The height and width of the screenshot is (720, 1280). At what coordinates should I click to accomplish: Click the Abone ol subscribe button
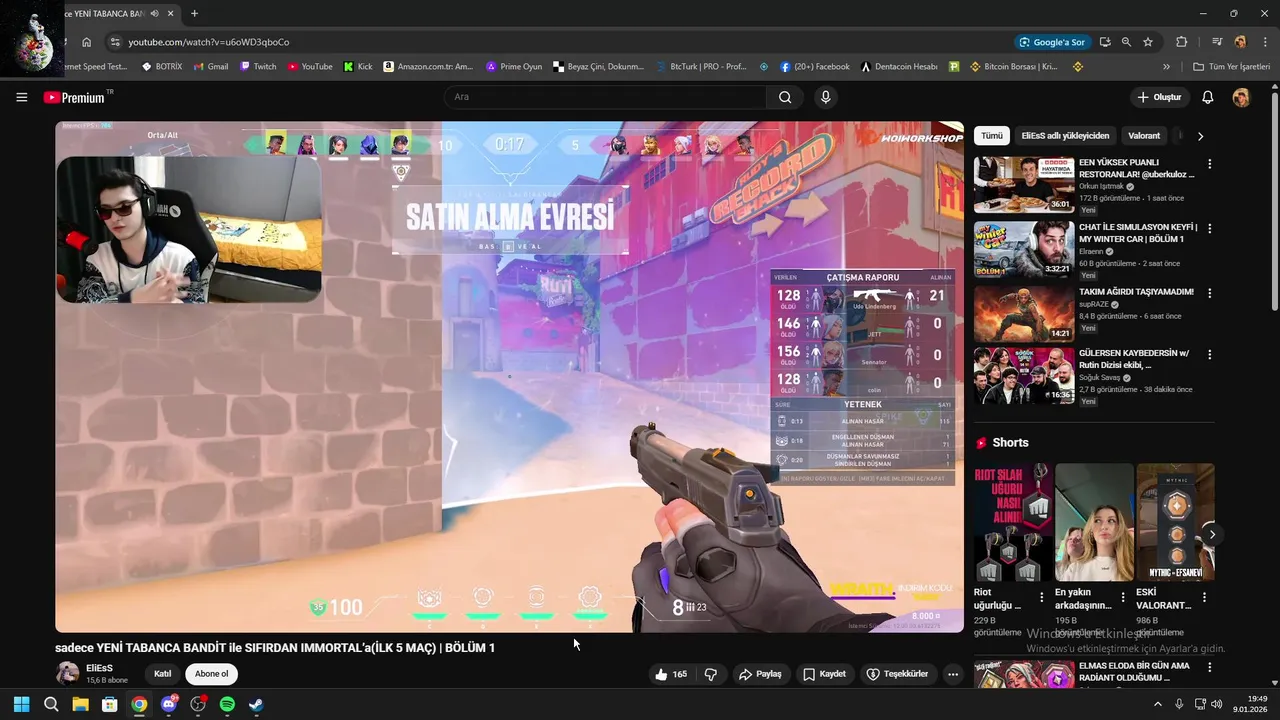(x=212, y=674)
